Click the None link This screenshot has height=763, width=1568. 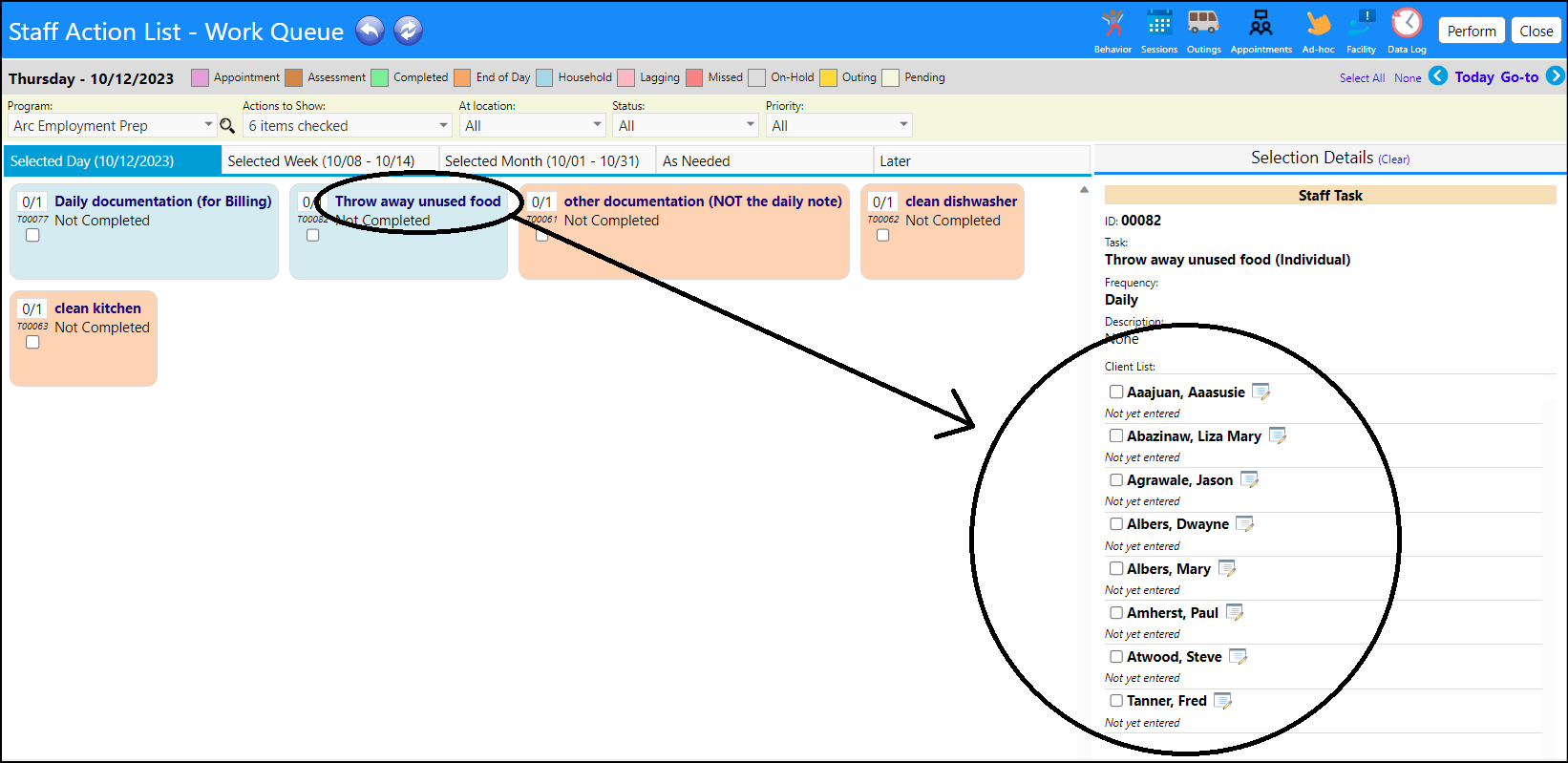(1408, 78)
